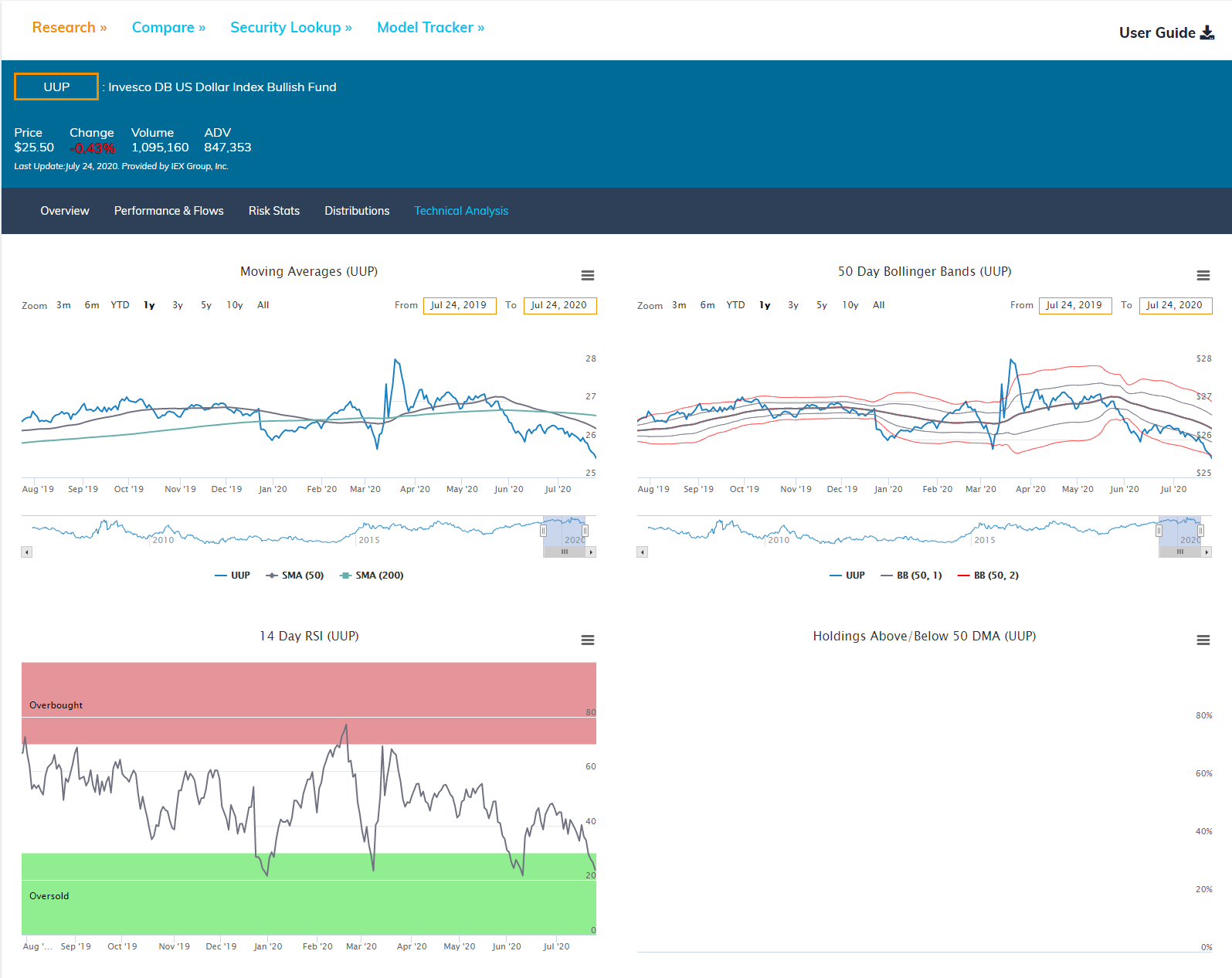Set Moving Averages zoom to 6m

tap(92, 305)
